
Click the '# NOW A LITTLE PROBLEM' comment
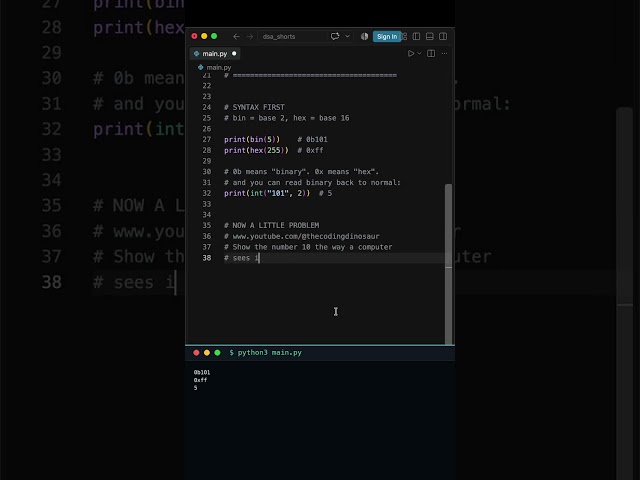[271, 225]
